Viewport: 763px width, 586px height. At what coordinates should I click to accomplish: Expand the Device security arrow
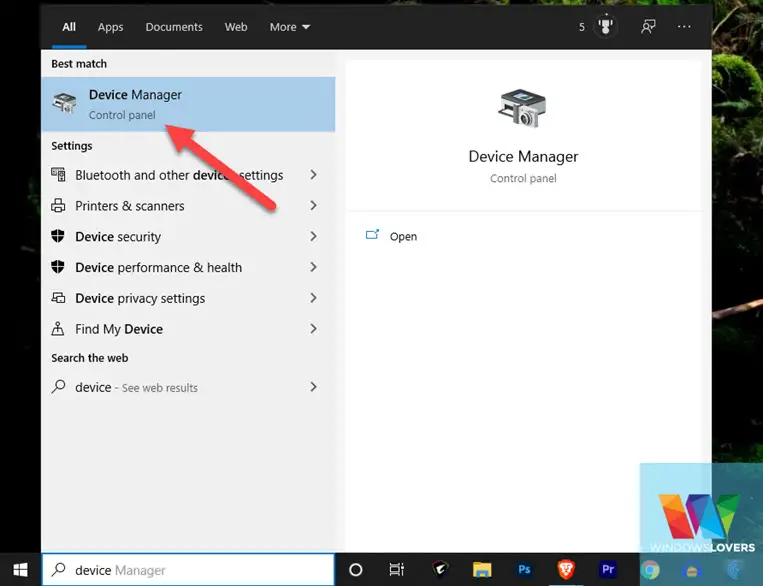[313, 237]
